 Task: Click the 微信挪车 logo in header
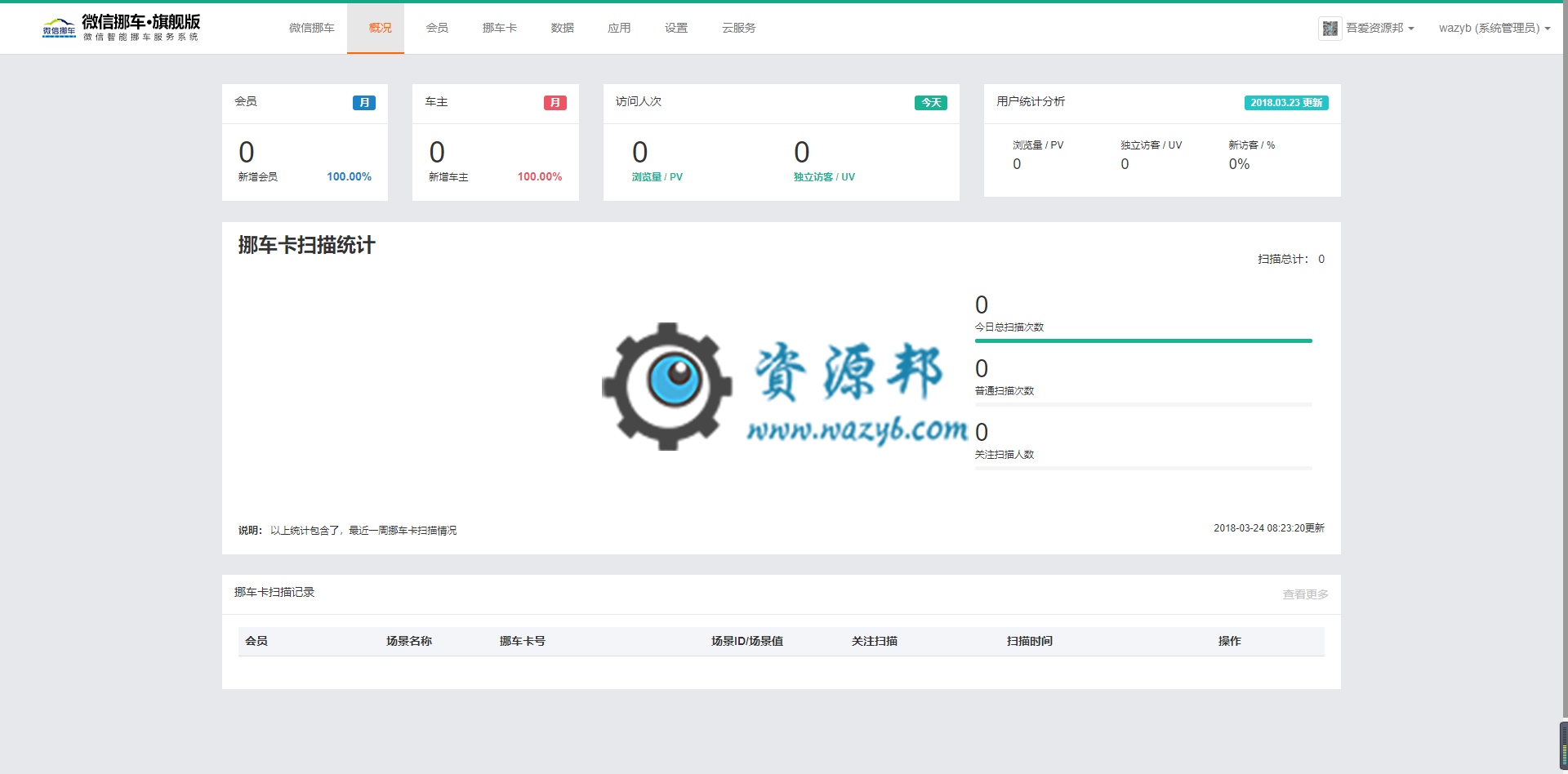(x=121, y=28)
